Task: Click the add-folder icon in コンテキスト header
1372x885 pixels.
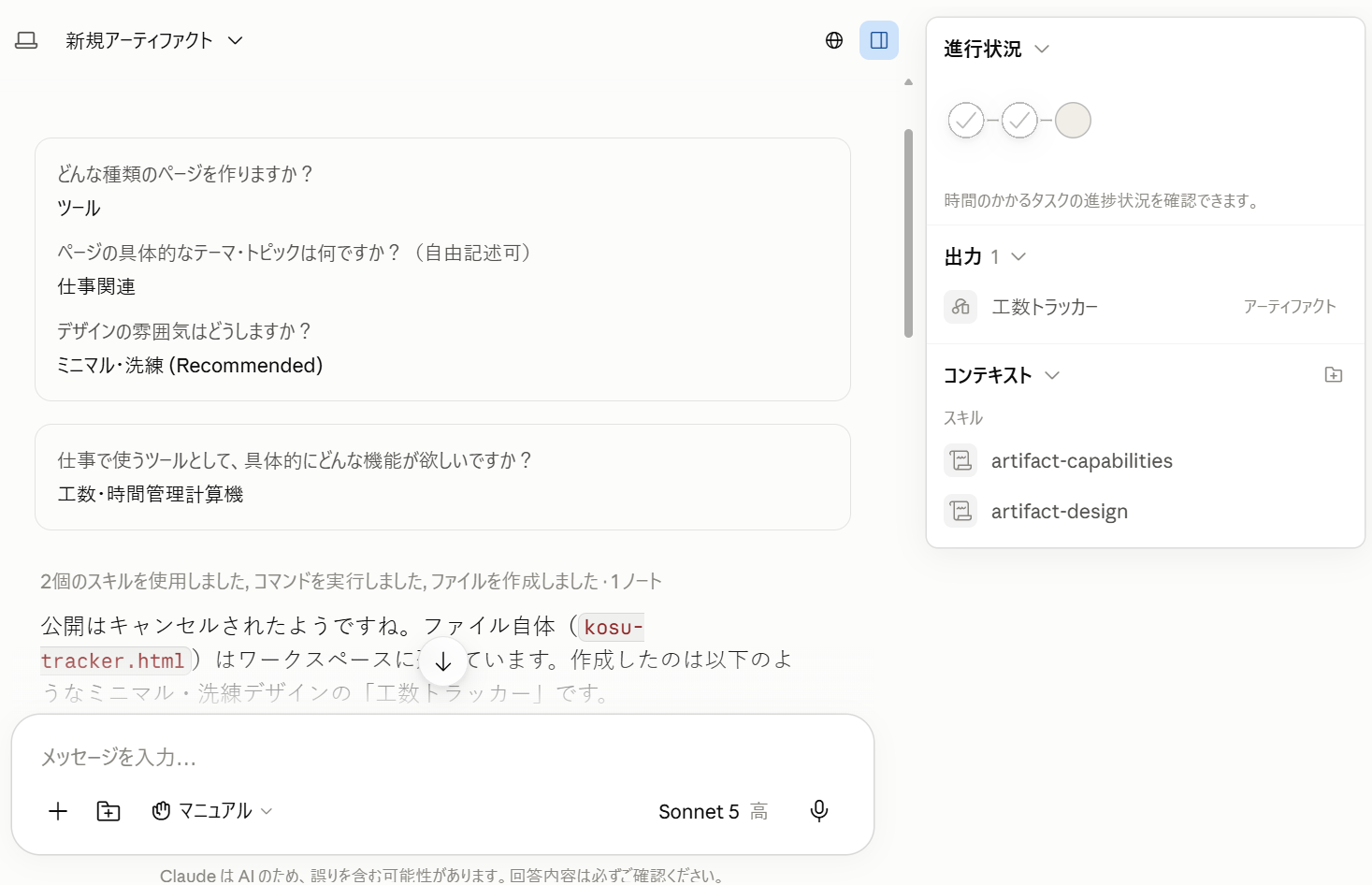Action: [x=1334, y=375]
